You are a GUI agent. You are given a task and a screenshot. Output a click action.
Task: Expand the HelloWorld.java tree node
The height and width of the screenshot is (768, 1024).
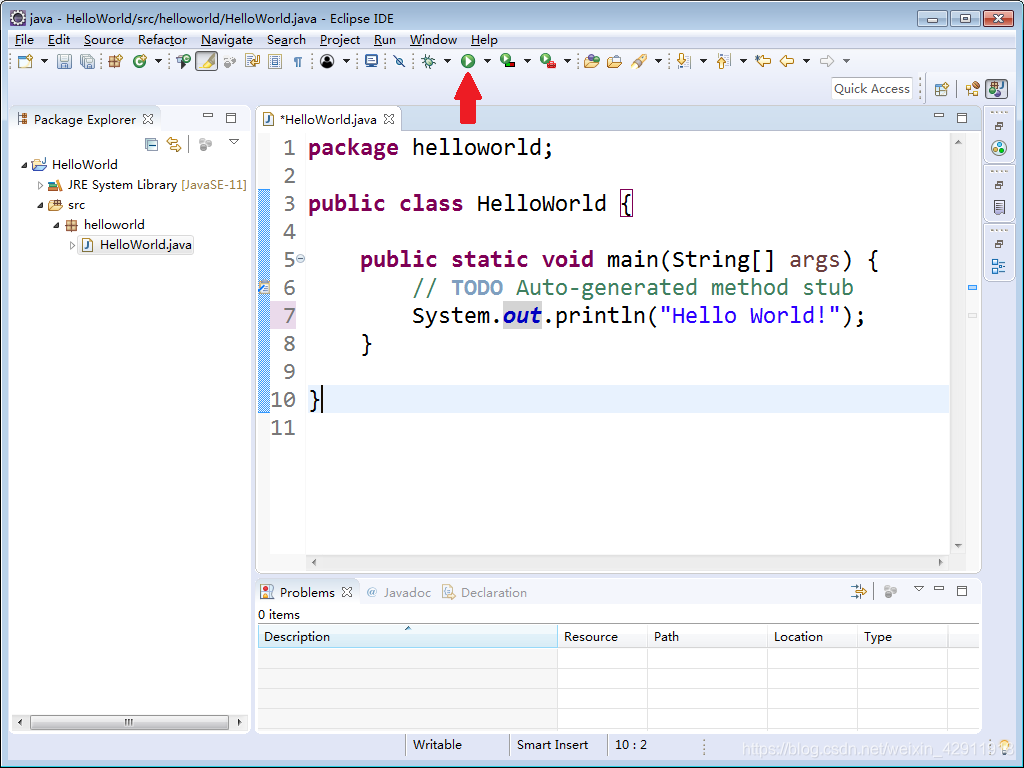pos(72,246)
